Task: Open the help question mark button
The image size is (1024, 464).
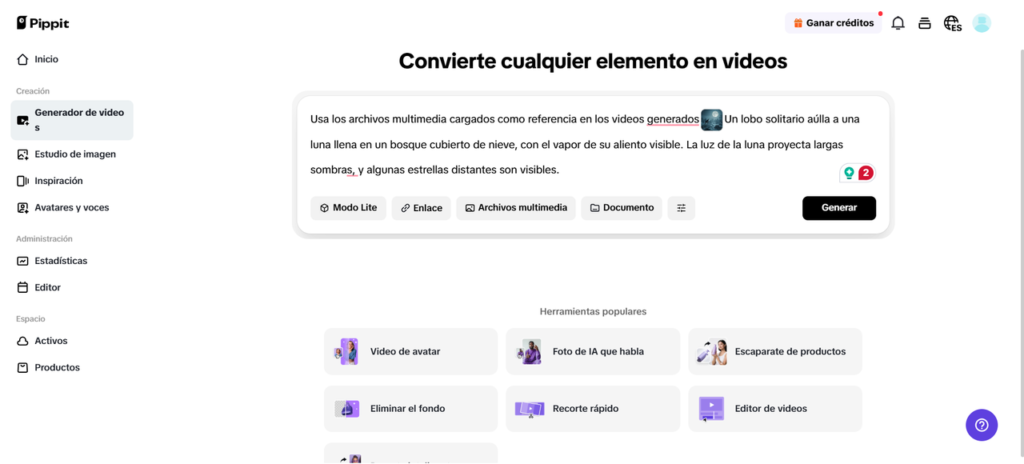Action: [x=981, y=425]
